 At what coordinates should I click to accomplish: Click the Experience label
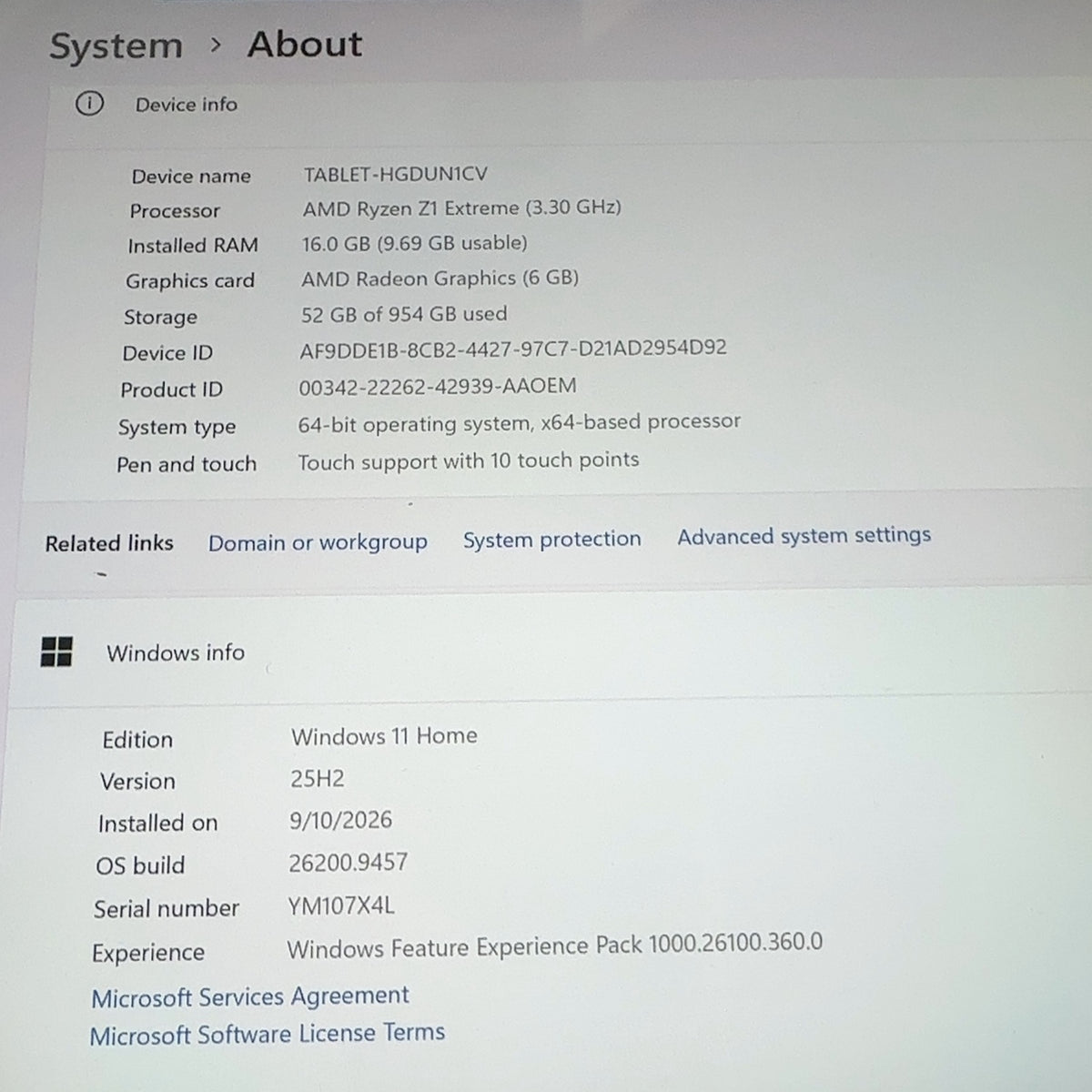(148, 953)
